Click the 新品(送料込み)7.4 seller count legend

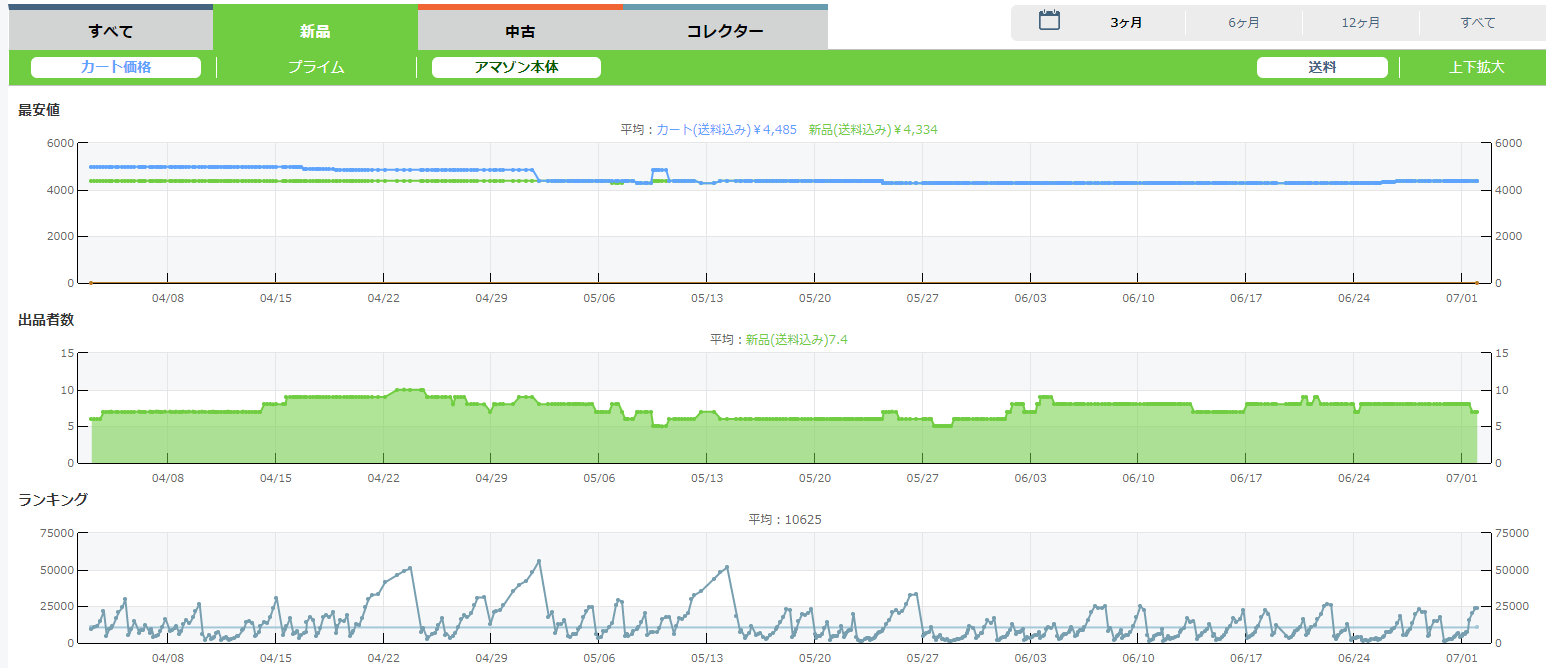[x=797, y=340]
